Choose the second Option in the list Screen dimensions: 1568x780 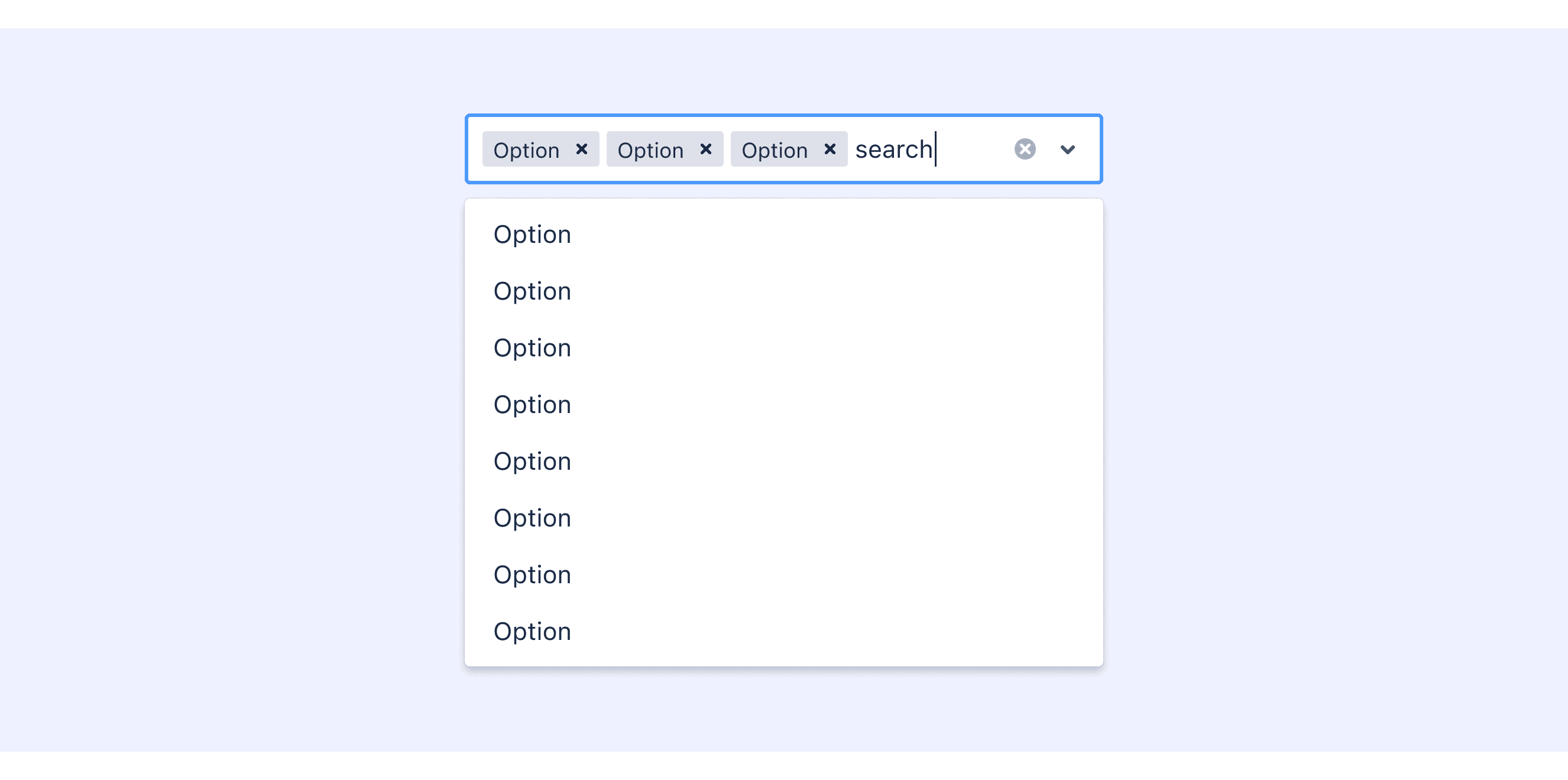point(532,291)
